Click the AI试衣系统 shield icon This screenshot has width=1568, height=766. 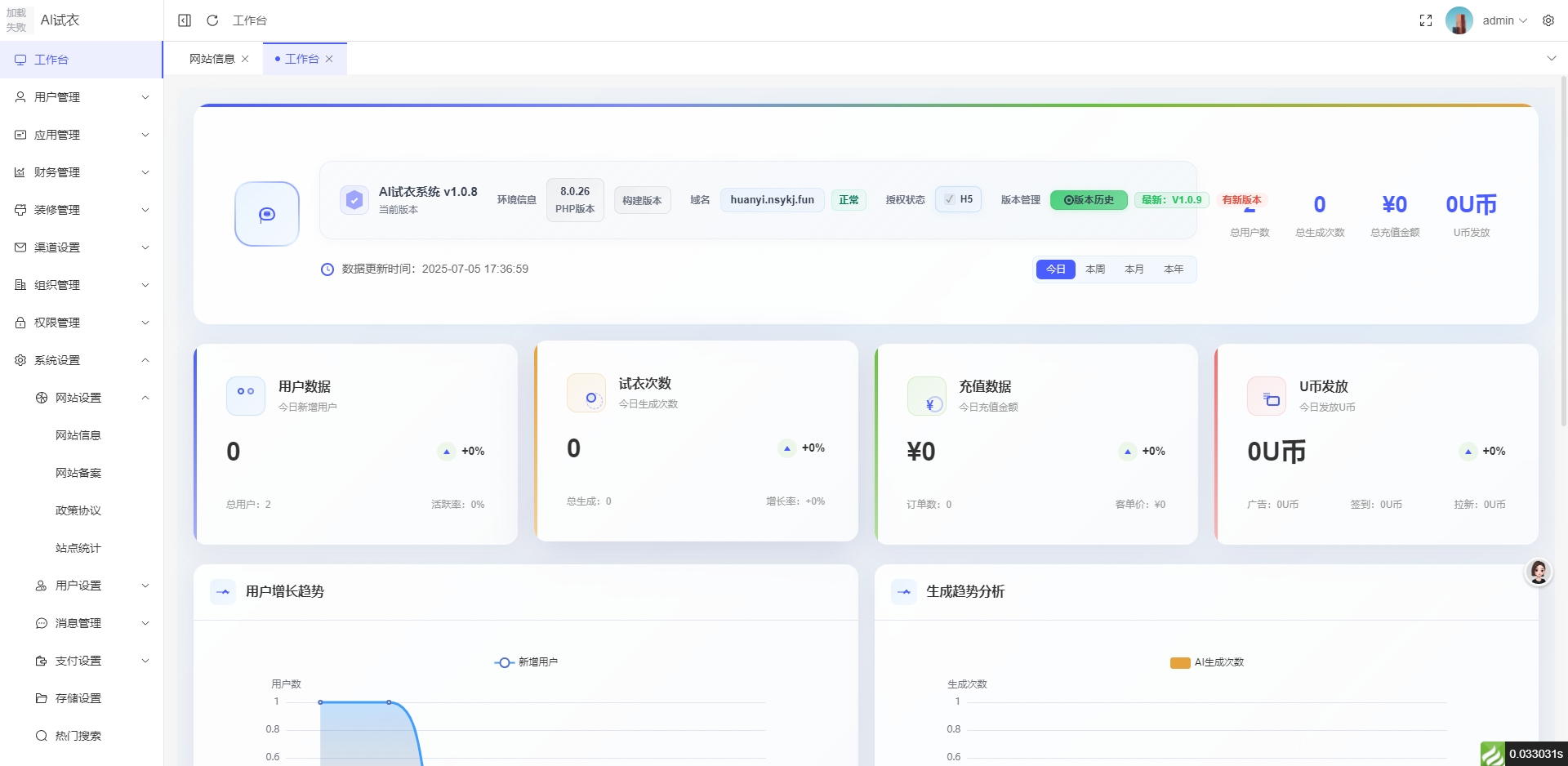(x=354, y=200)
